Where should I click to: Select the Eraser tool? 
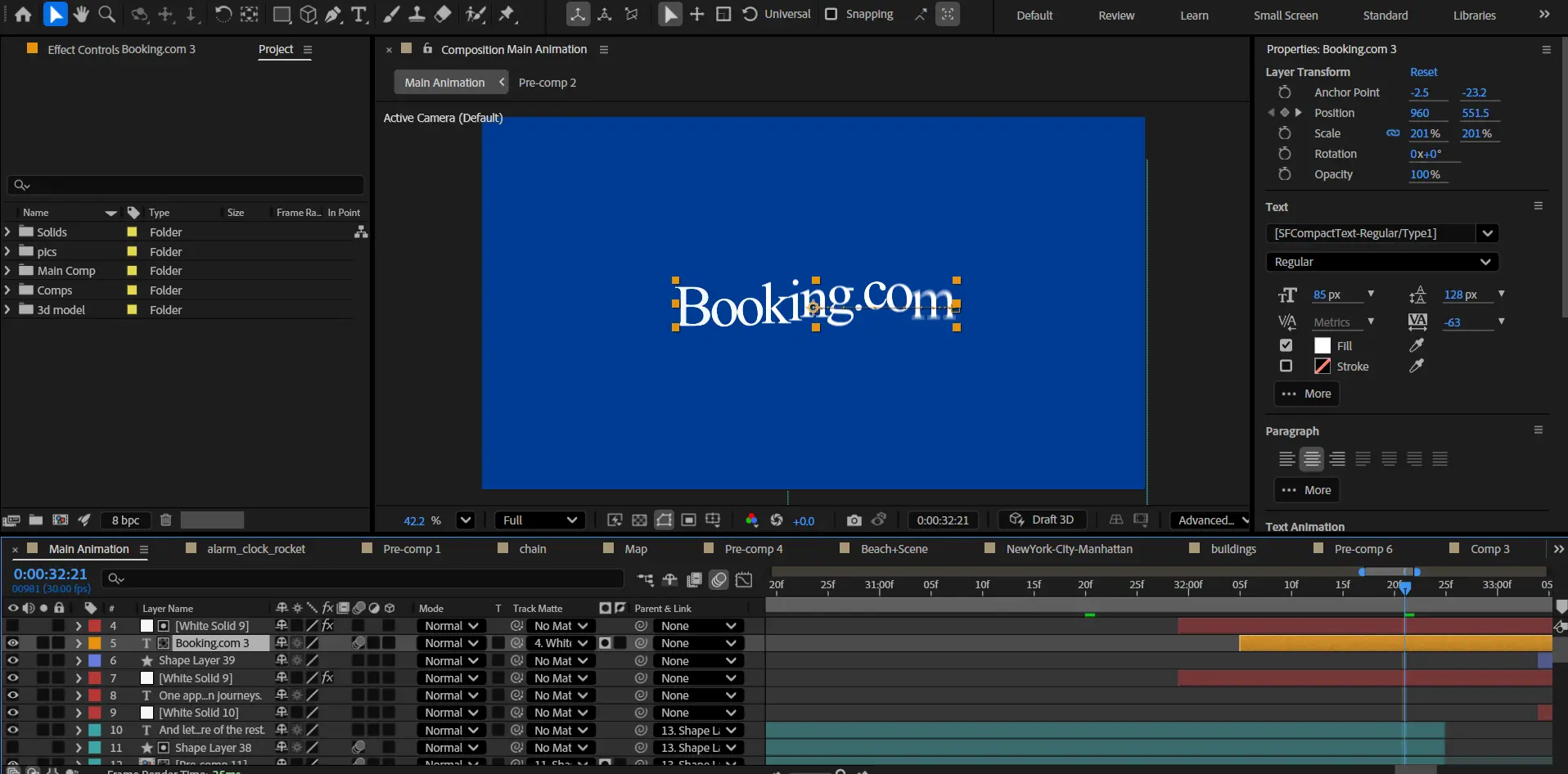point(443,14)
